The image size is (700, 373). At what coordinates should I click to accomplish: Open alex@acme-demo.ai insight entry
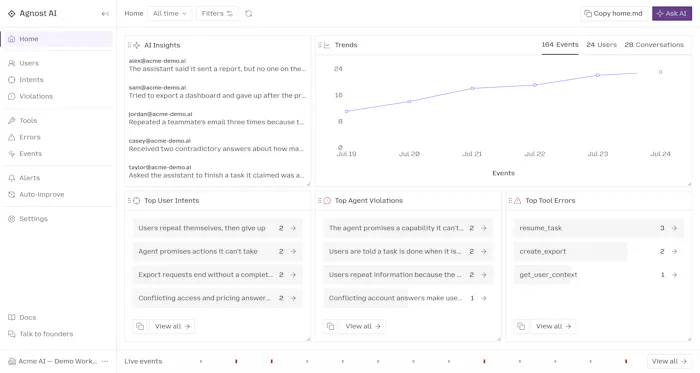point(217,65)
